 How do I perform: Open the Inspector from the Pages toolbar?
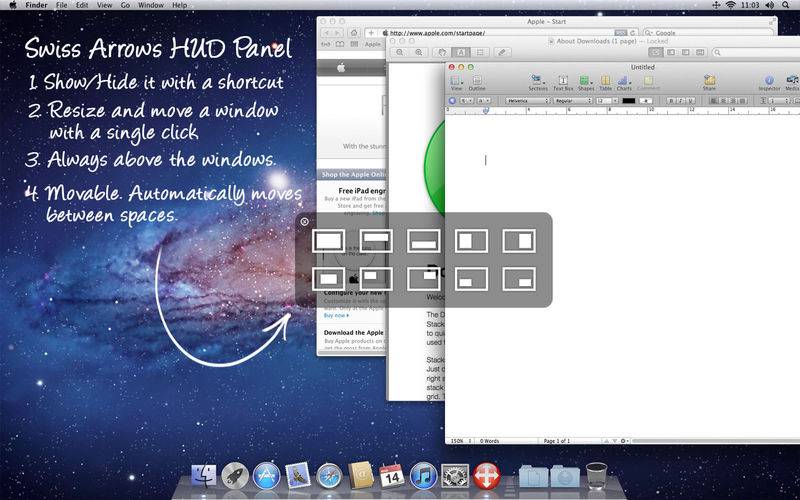[x=769, y=83]
